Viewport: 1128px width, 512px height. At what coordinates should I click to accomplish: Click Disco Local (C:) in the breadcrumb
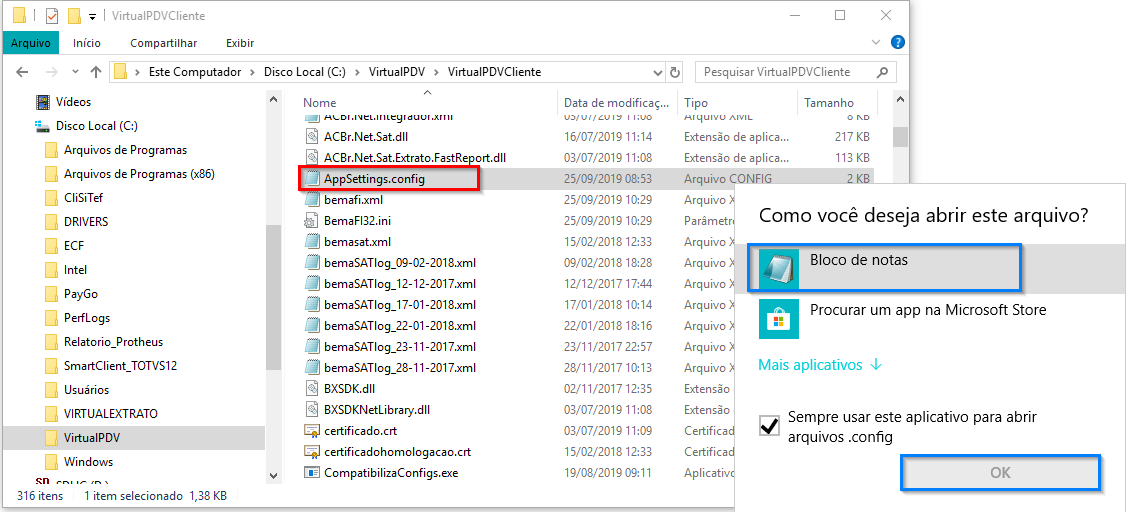click(305, 72)
